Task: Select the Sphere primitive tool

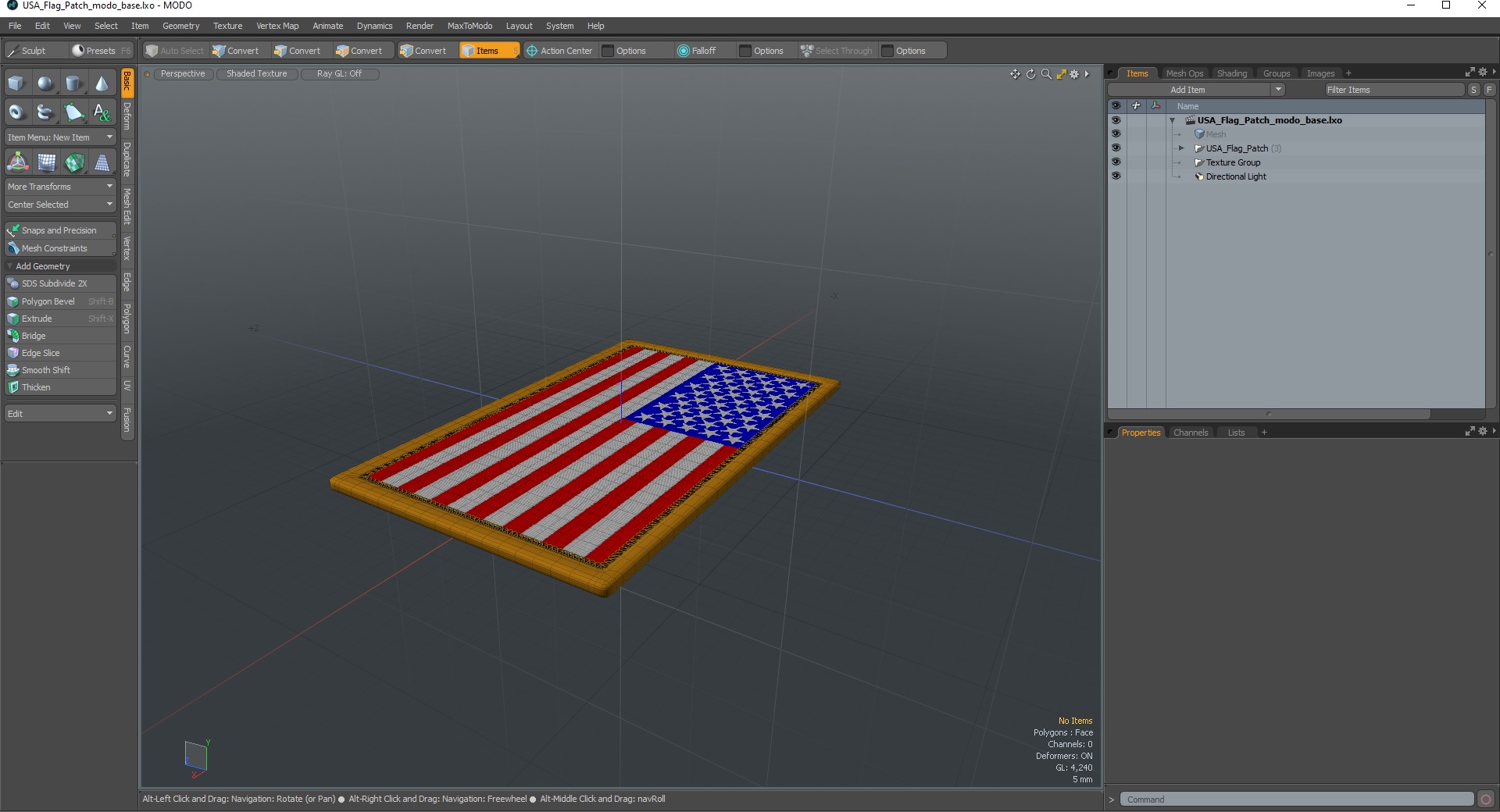Action: tap(45, 83)
